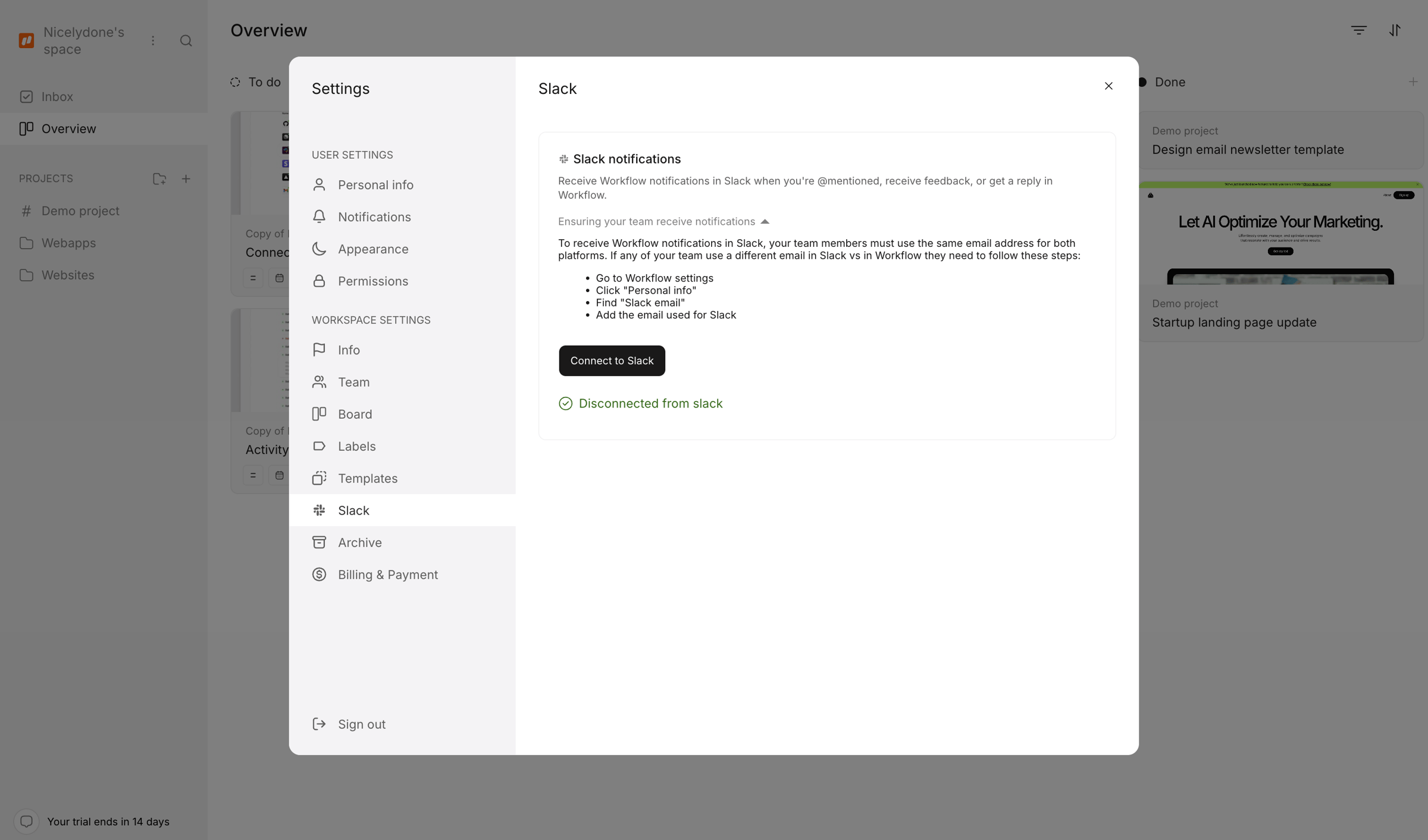Click the Notifications bell icon
This screenshot has width=1428, height=840.
pos(319,217)
